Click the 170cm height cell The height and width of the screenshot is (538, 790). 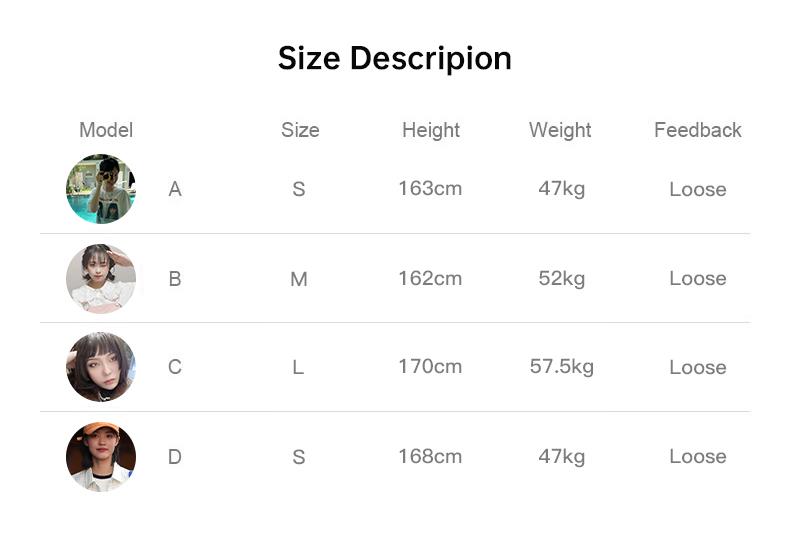click(430, 367)
